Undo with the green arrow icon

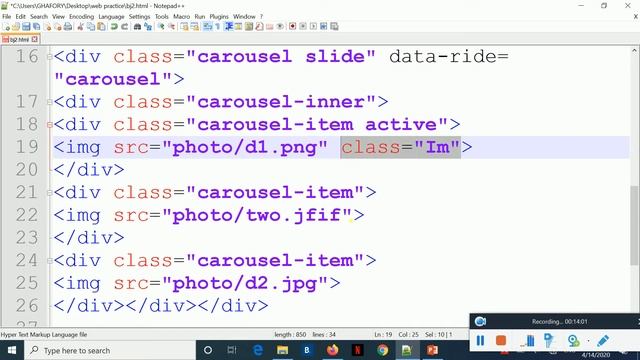click(x=113, y=27)
